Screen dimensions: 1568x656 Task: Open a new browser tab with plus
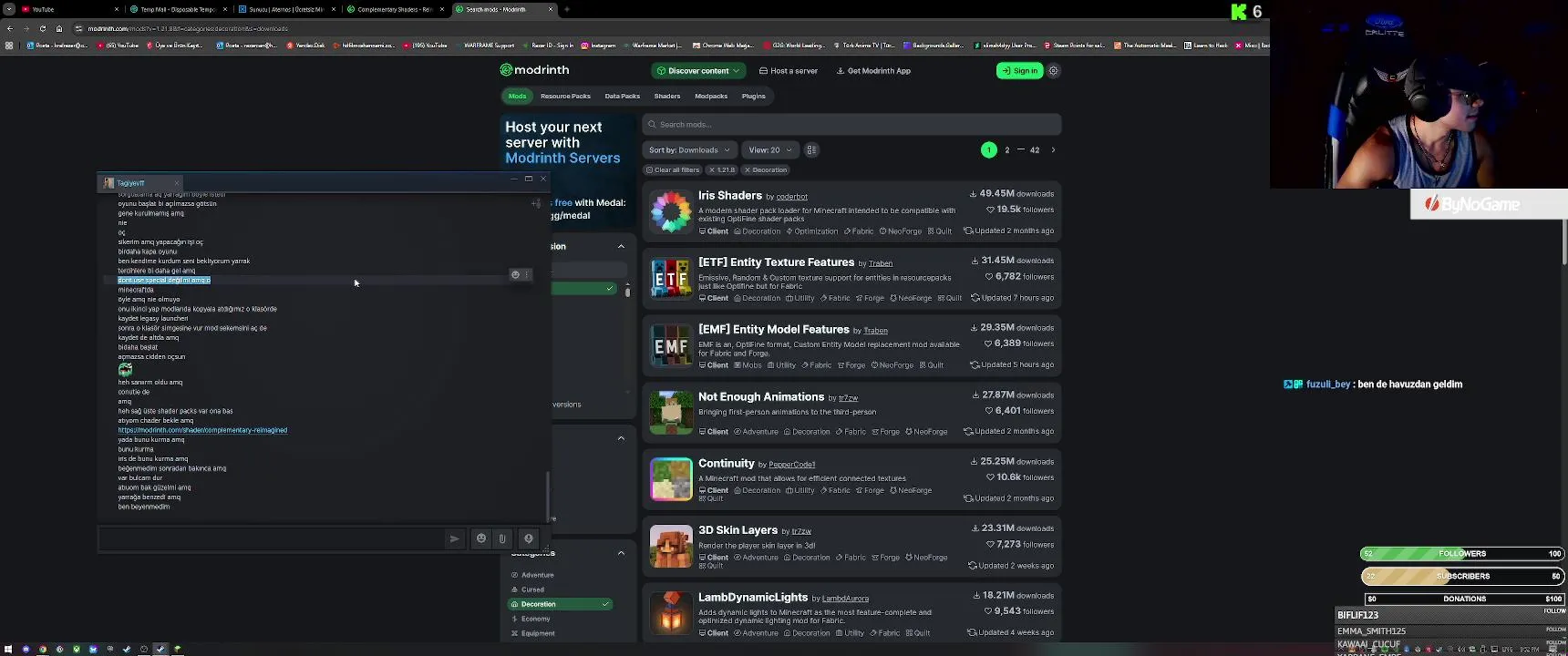coord(567,9)
